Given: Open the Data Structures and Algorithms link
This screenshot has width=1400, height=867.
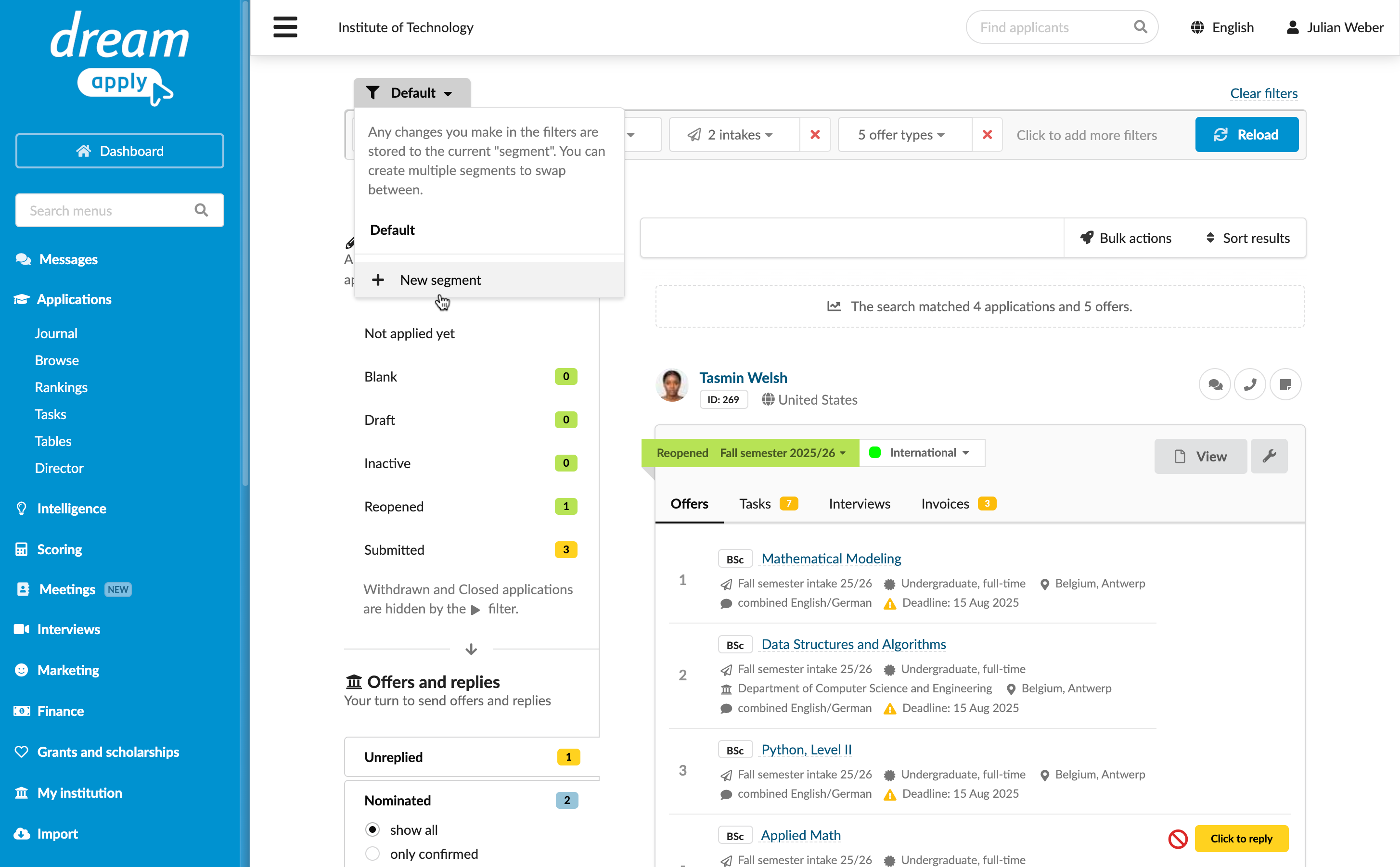Looking at the screenshot, I should tap(853, 644).
